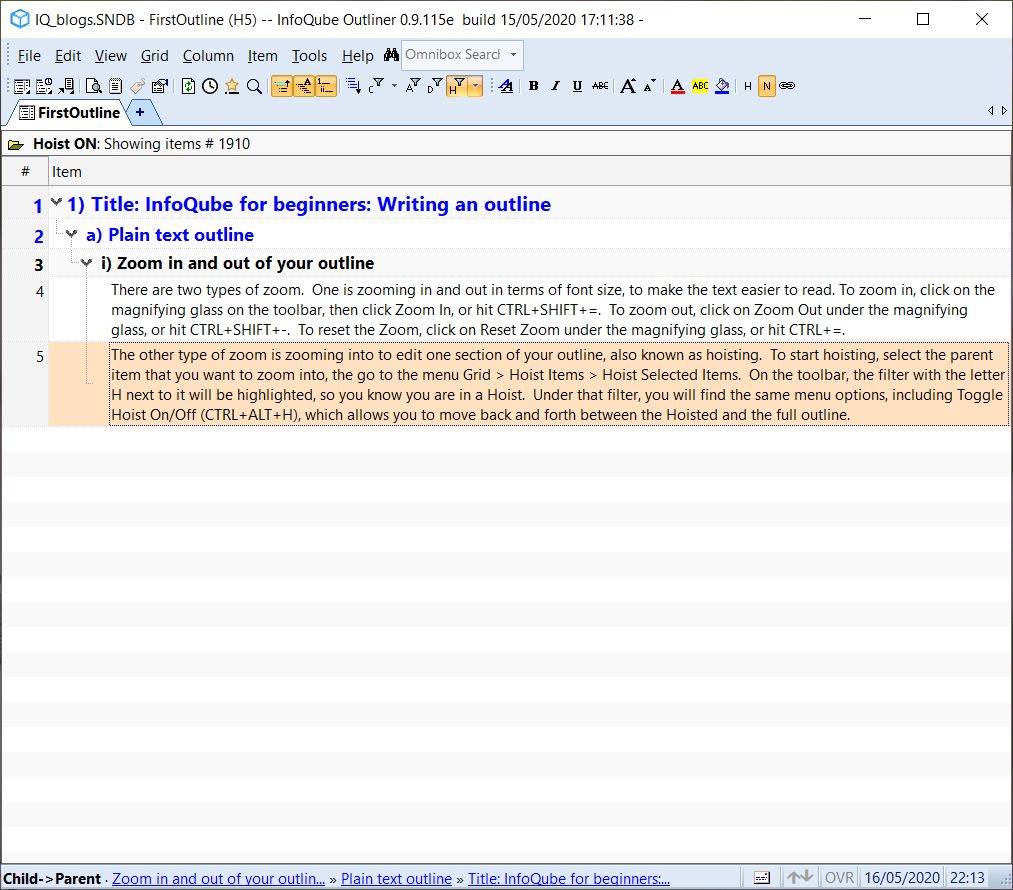
Task: Click breadcrumb link 'Title: InfoQube for beginners:...'
Action: 569,878
